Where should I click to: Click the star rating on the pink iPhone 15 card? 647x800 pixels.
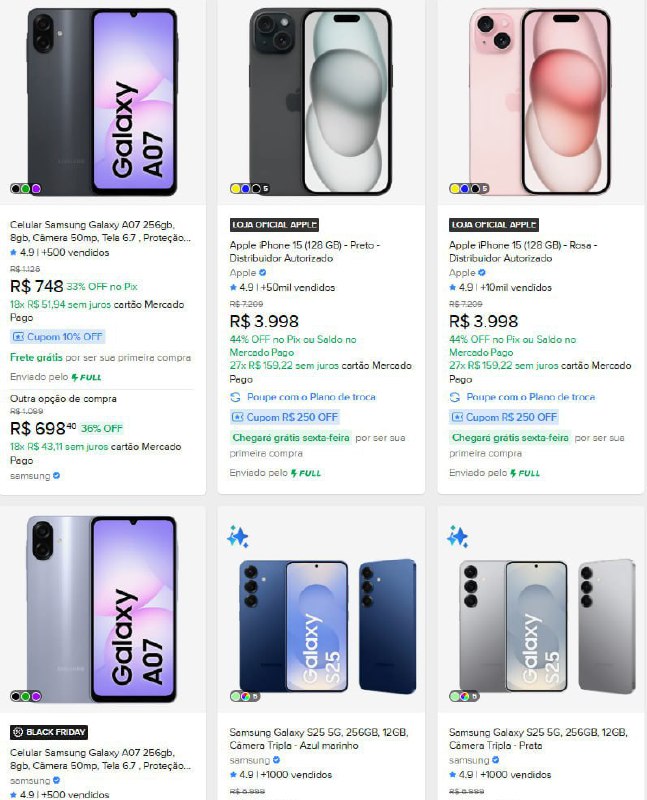coord(453,287)
